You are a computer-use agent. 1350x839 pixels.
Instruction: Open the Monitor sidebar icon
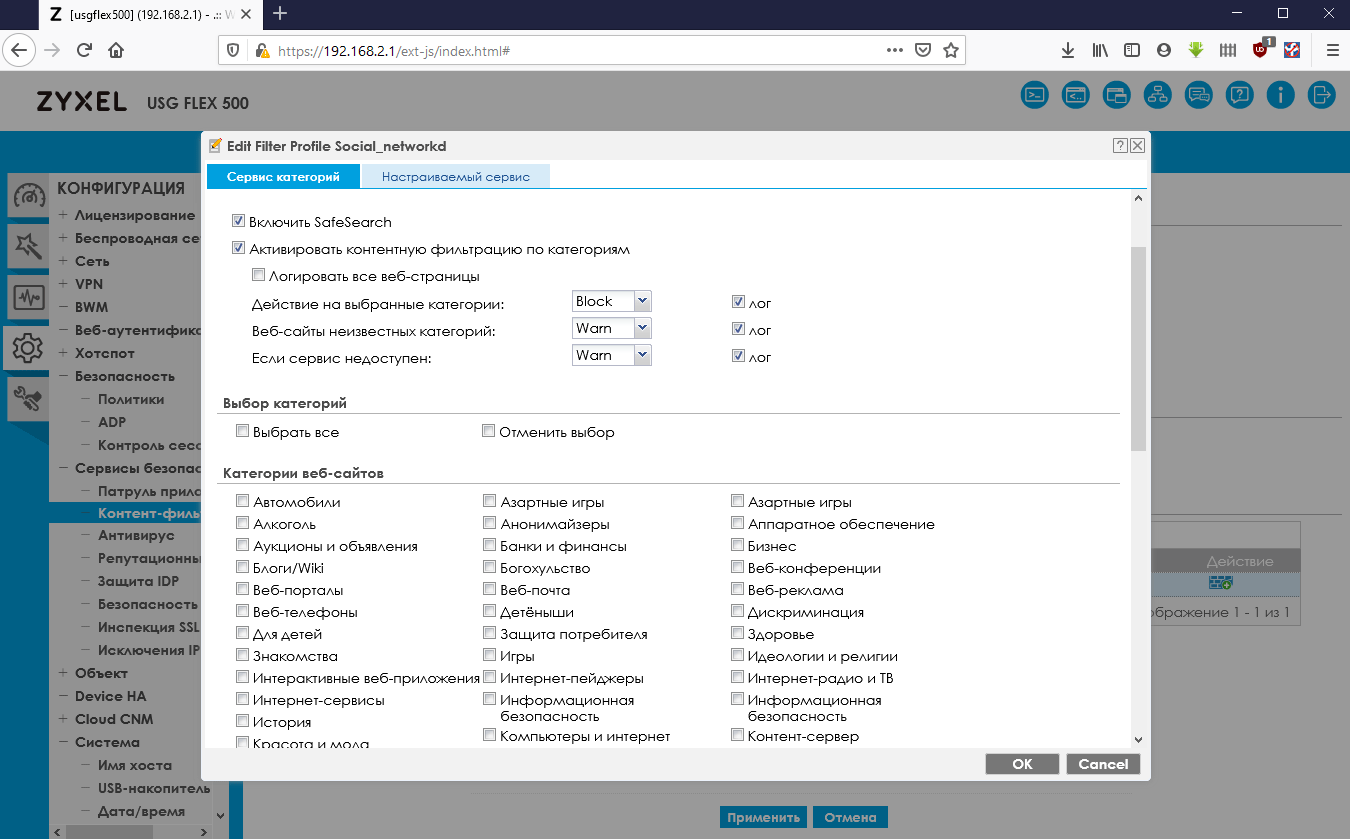[x=28, y=297]
